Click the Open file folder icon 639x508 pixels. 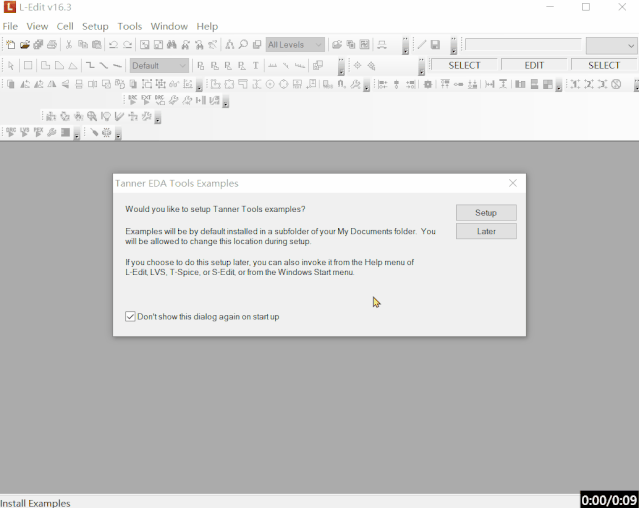(x=25, y=45)
